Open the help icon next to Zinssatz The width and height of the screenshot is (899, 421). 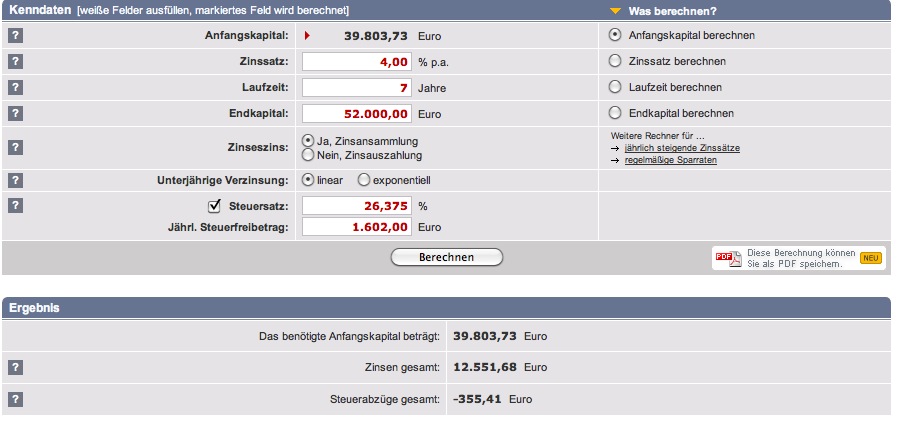click(15, 61)
